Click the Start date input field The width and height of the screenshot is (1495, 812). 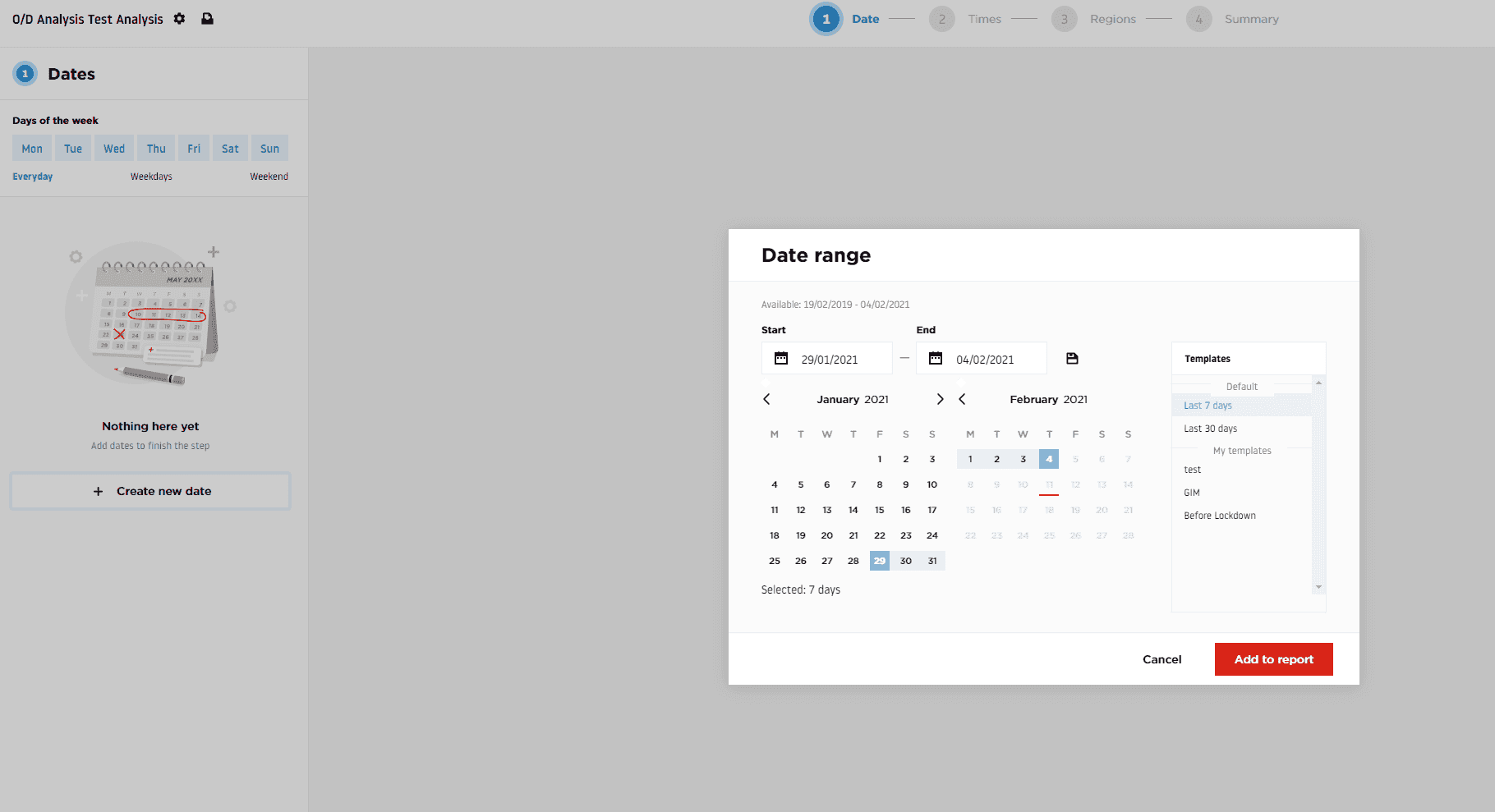(x=838, y=360)
